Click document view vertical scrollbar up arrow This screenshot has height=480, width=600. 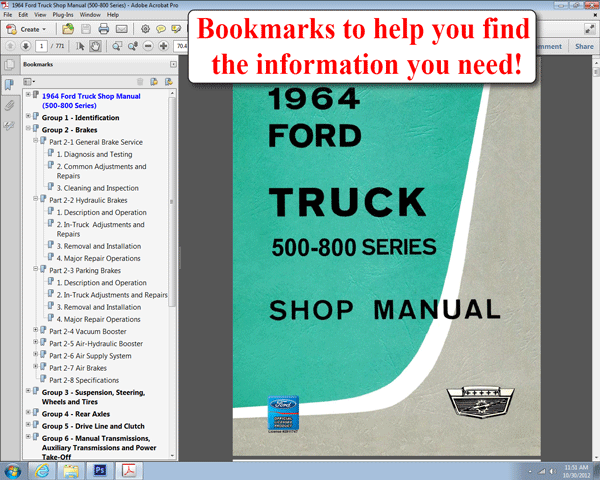(596, 62)
